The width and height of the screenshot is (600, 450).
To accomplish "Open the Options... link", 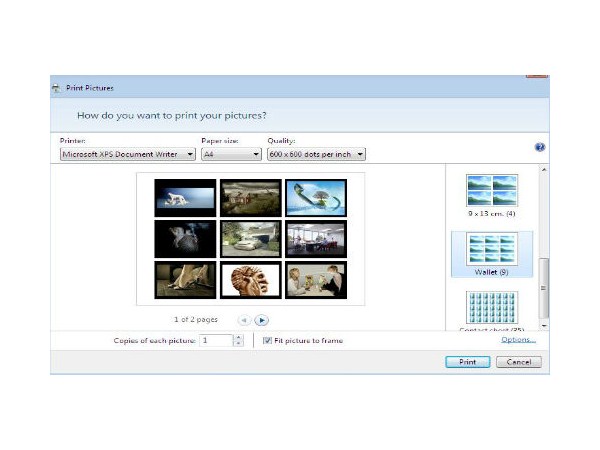I will click(518, 340).
